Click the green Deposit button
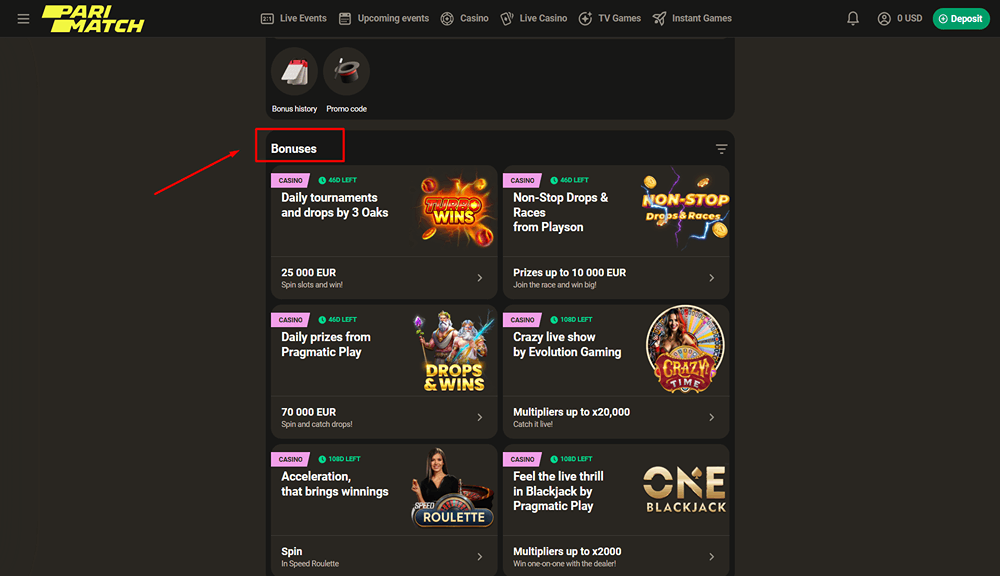 pos(961,18)
